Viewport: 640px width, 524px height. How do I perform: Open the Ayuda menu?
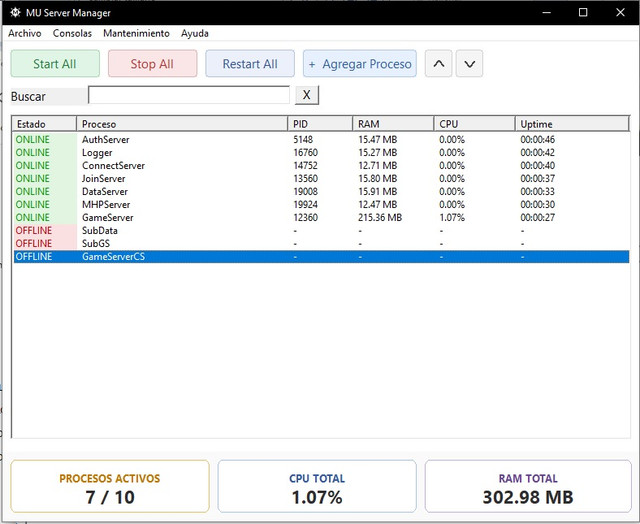coord(195,33)
